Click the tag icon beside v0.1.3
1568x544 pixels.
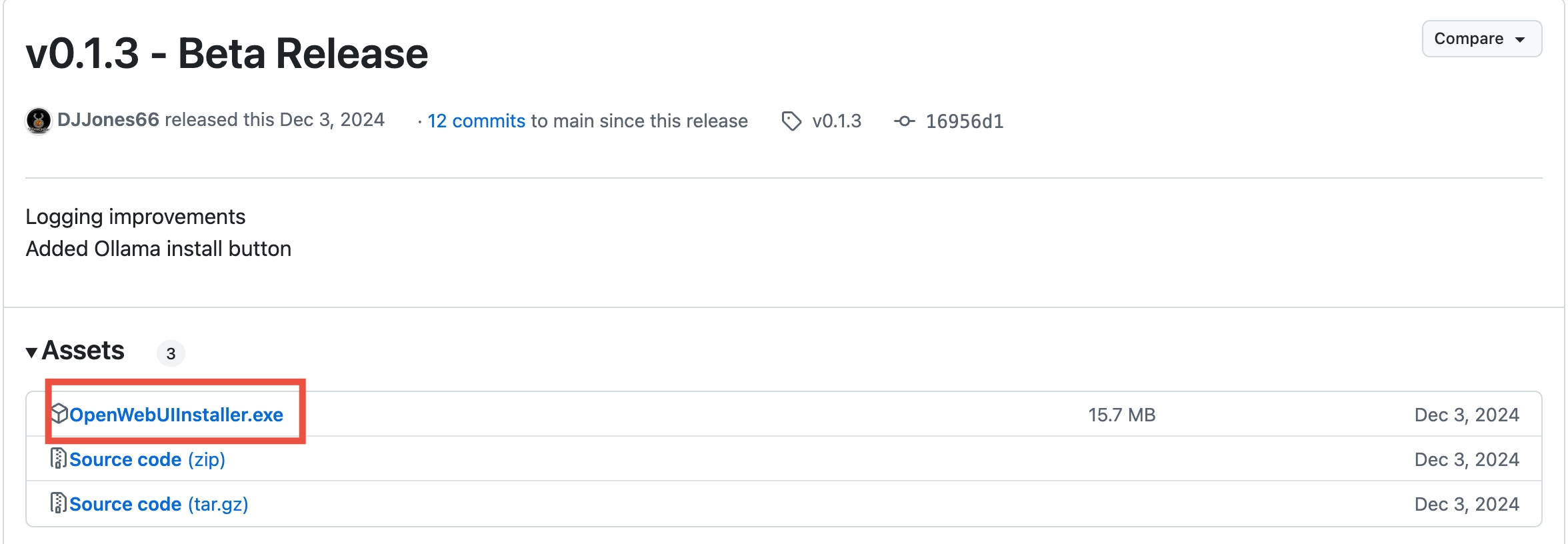coord(791,121)
